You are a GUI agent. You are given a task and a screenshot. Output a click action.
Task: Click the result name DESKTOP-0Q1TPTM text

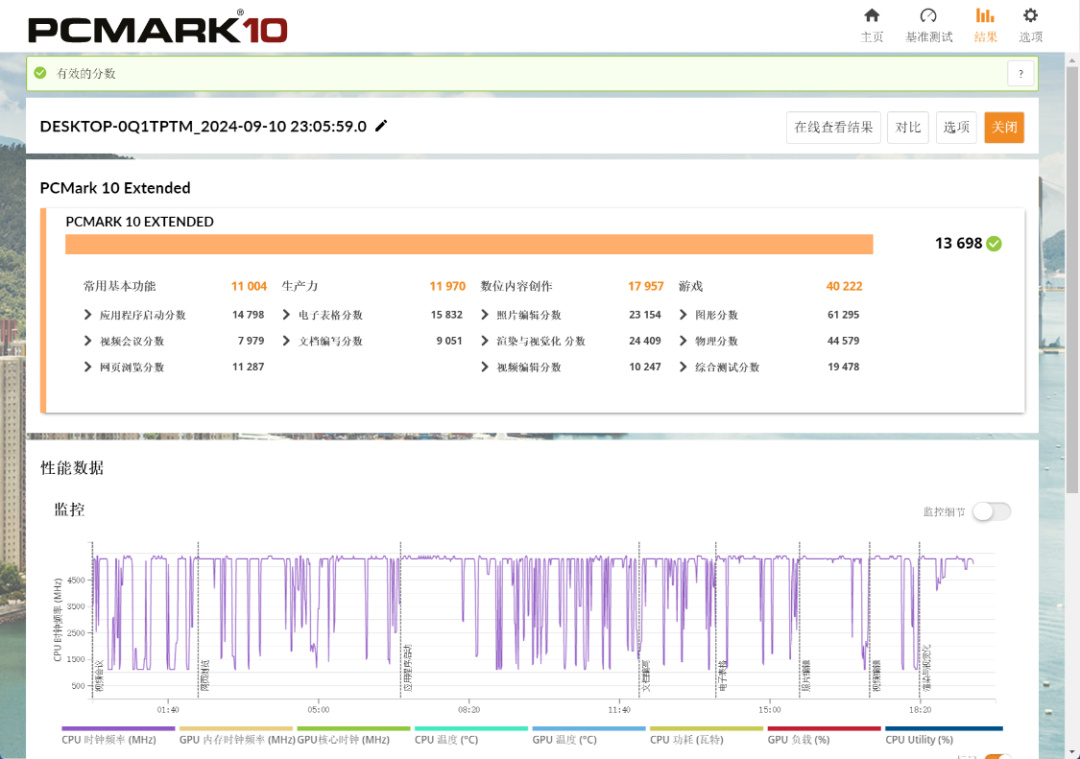pos(203,127)
